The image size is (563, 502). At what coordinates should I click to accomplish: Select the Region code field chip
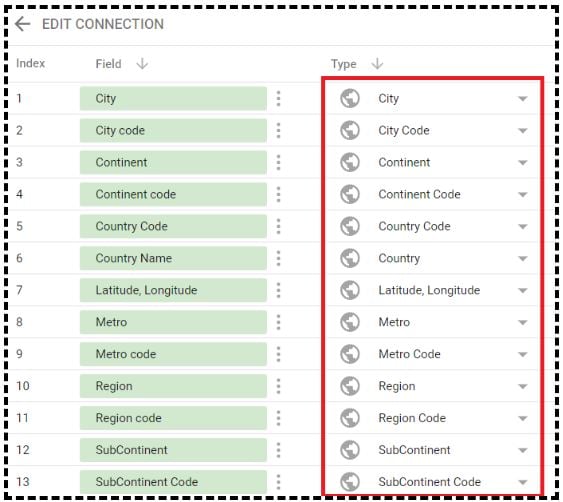point(173,418)
